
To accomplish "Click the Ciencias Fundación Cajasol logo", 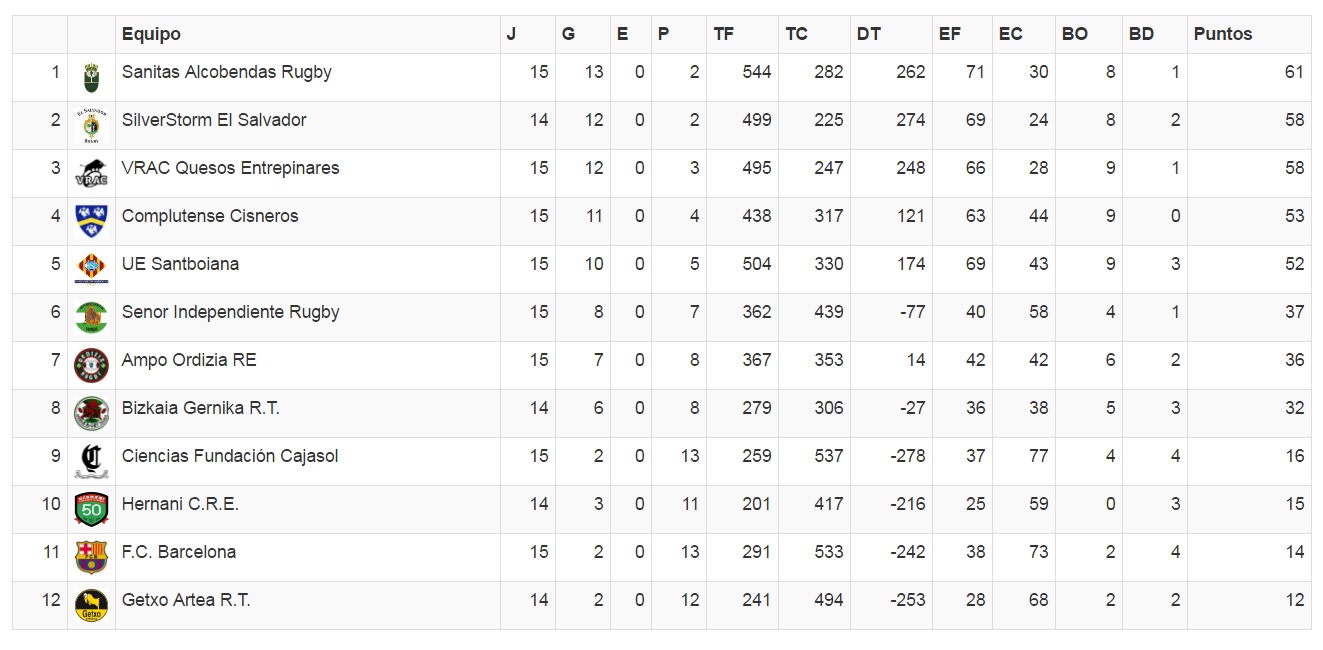I will tap(91, 461).
